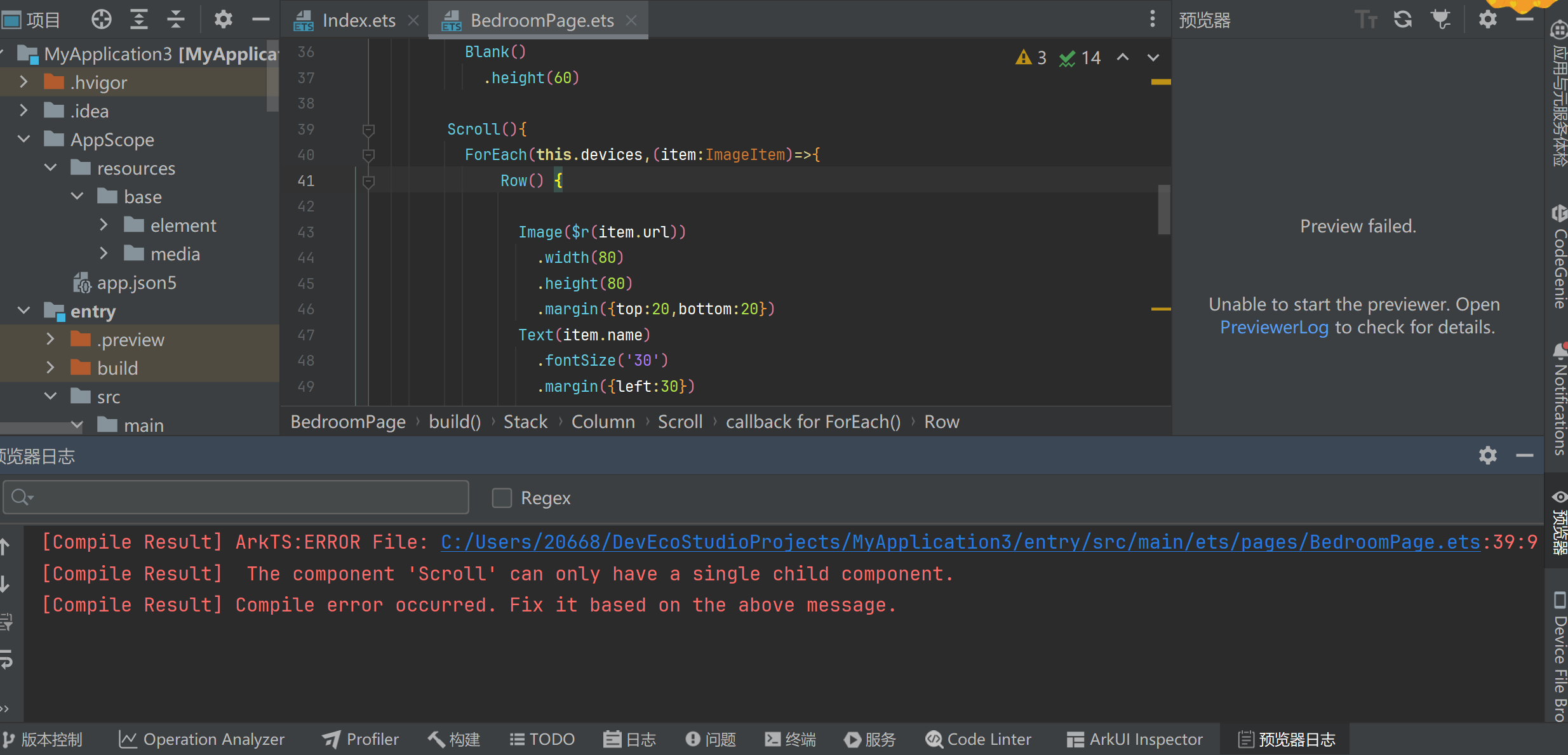Open project panel settings gear
The height and width of the screenshot is (755, 1568).
pyautogui.click(x=223, y=20)
